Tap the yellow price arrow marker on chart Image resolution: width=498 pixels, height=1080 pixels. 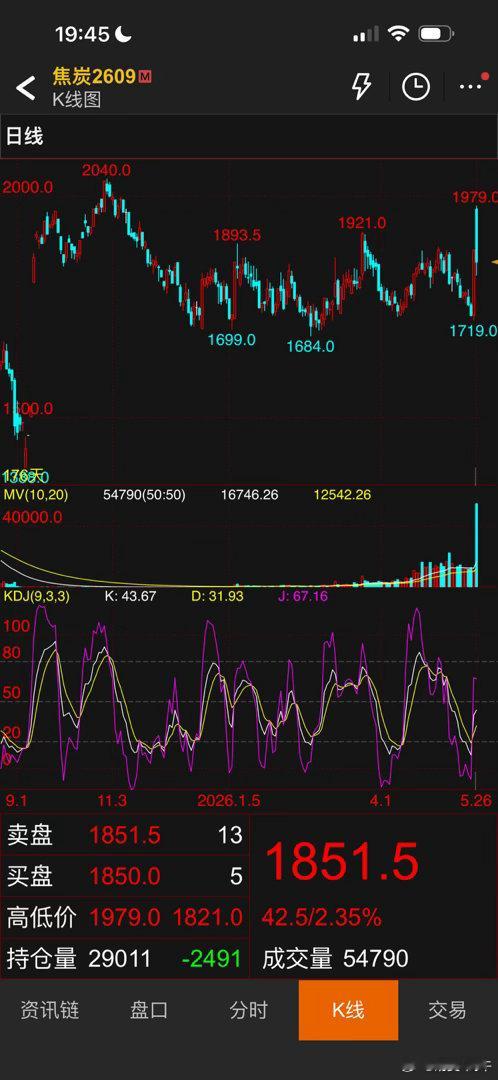pos(494,262)
